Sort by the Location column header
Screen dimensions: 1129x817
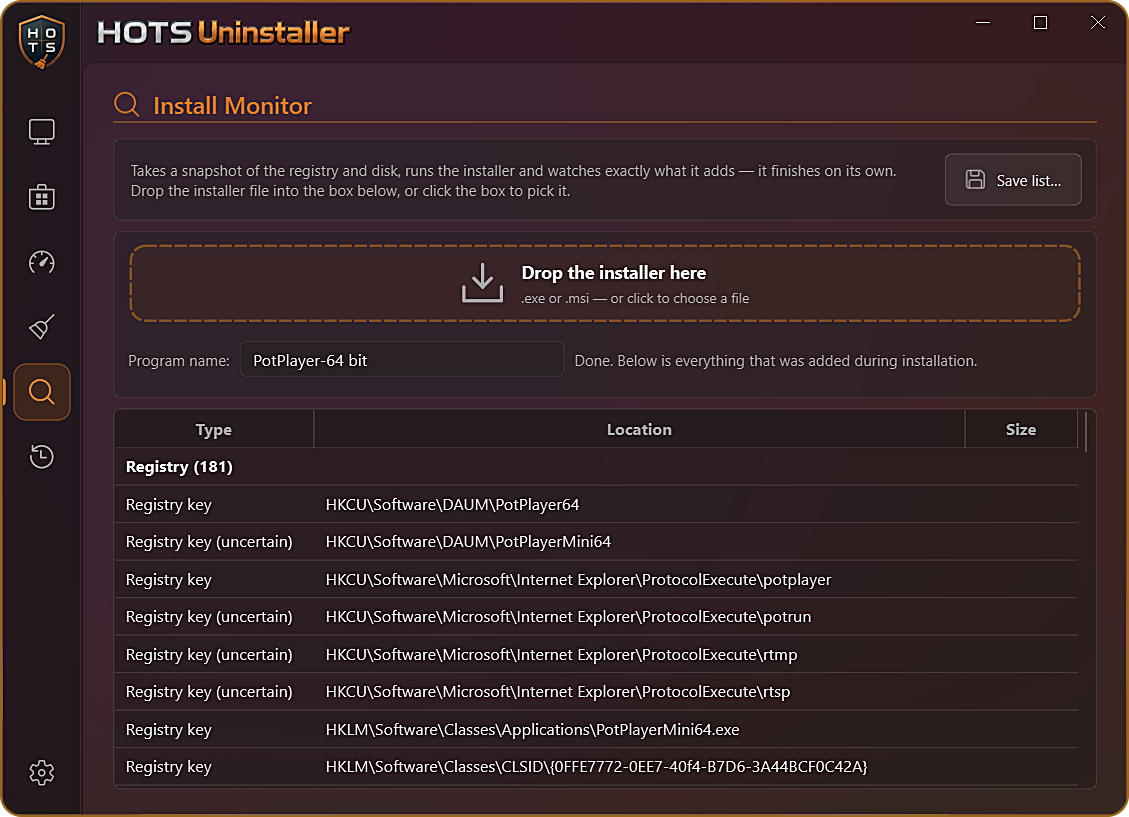coord(639,429)
